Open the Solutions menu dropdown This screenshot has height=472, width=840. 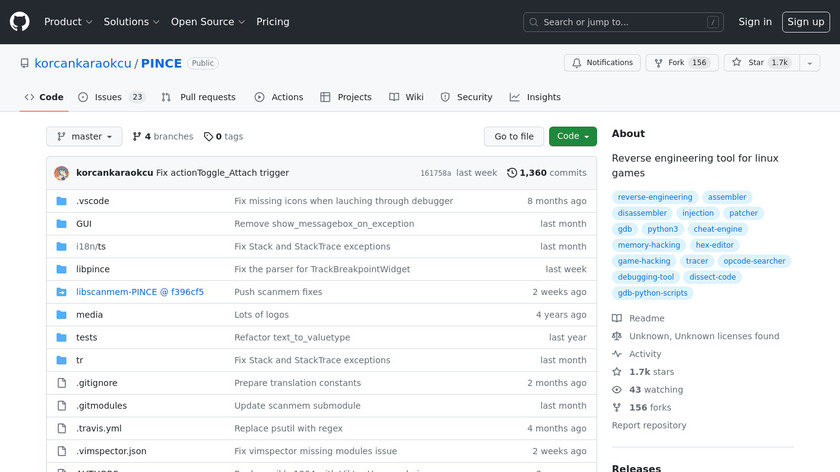[131, 22]
